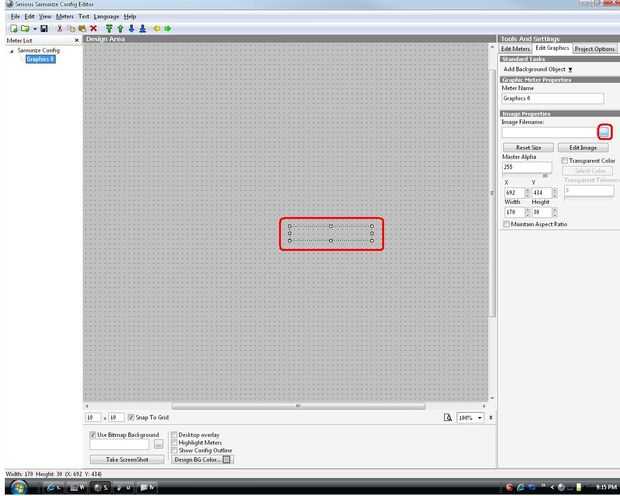620x496 pixels.
Task: Click the yellow circle toolbar icon
Action: tap(157, 28)
